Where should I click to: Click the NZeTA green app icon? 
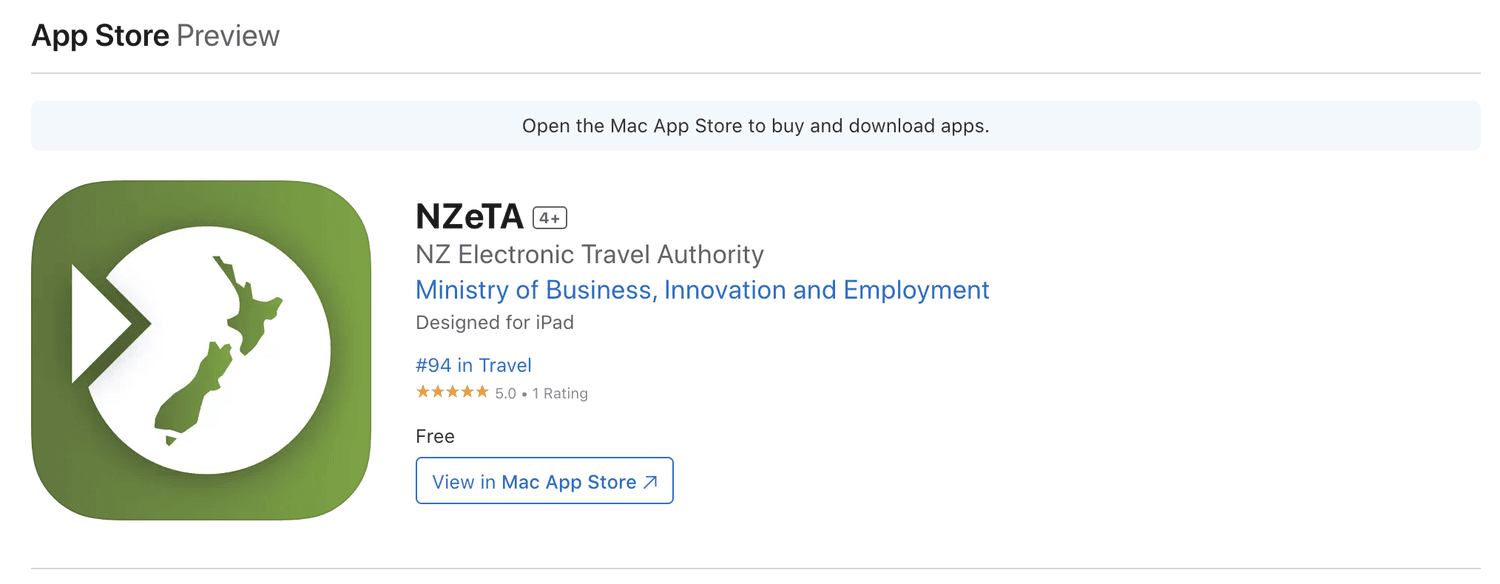[x=201, y=350]
